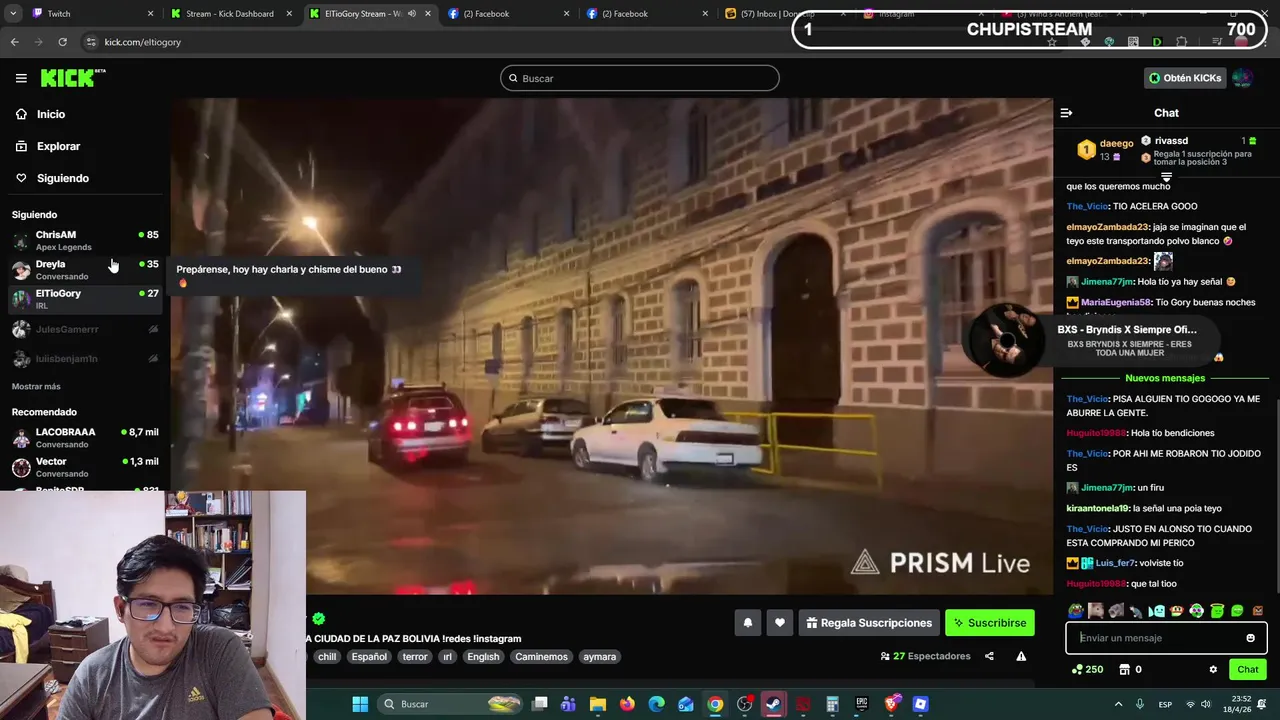Open Epic Games launcher in taskbar
Viewport: 1280px width, 720px height.
tap(862, 704)
